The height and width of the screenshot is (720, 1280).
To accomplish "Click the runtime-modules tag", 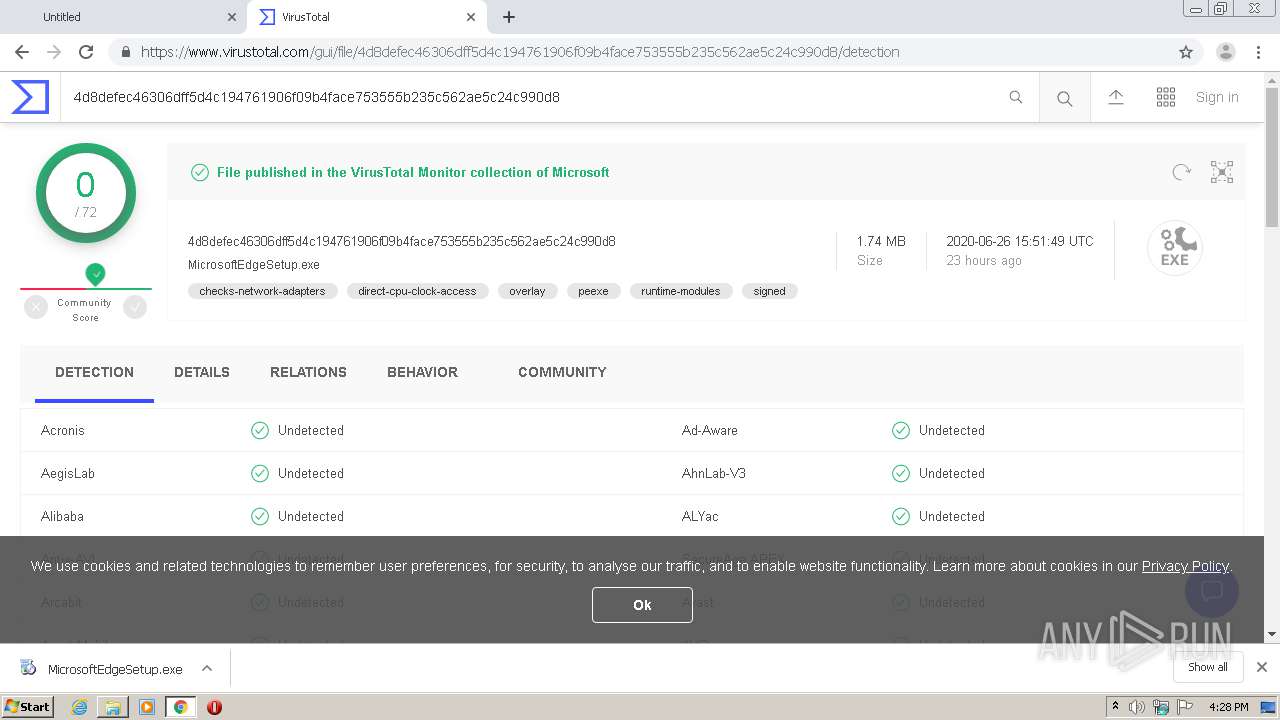I will click(x=681, y=291).
